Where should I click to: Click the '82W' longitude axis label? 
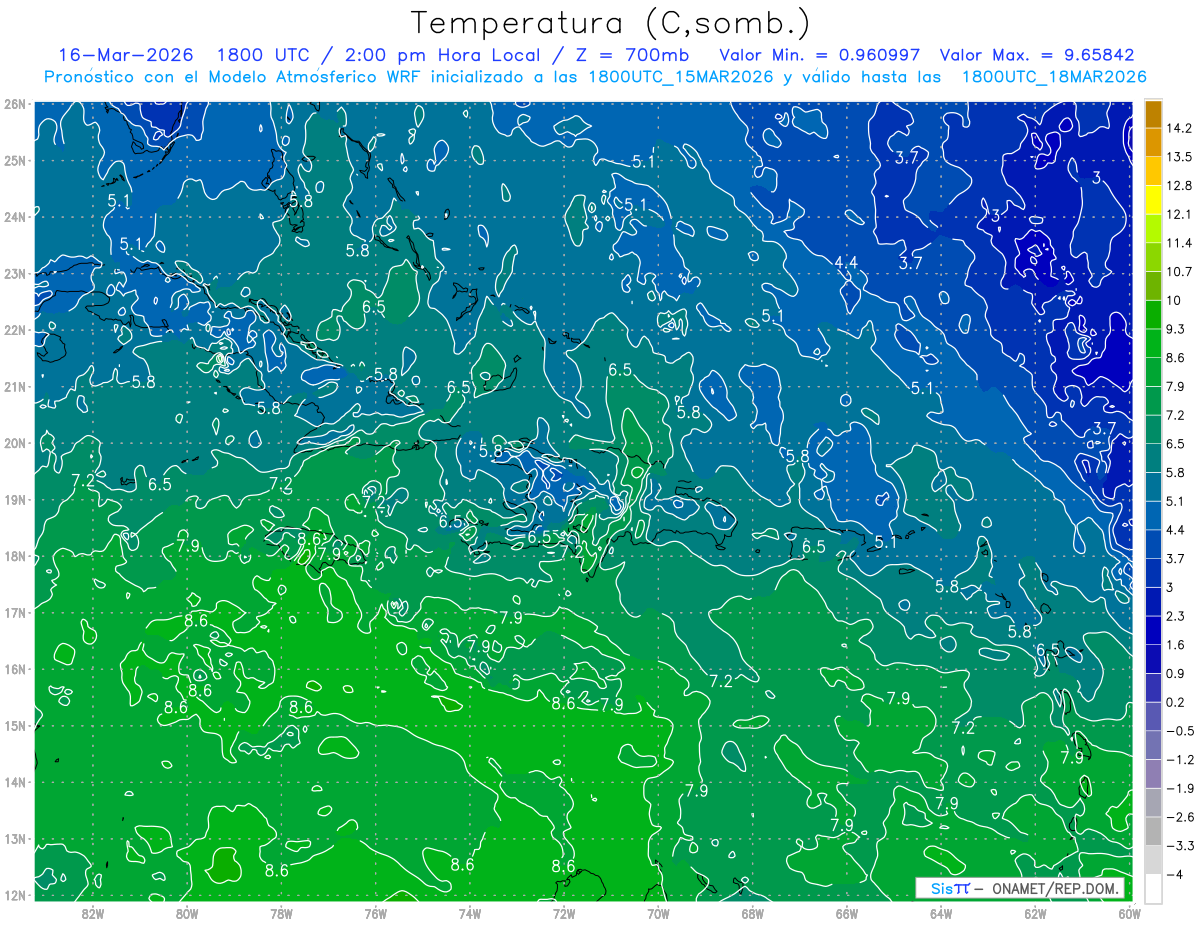[93, 914]
